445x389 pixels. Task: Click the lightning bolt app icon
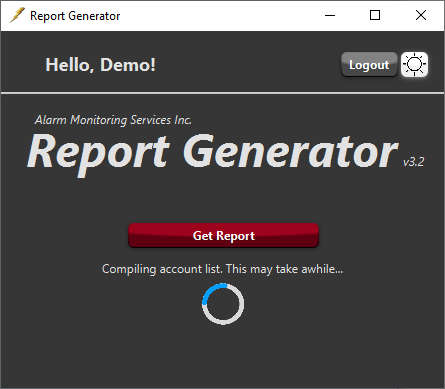[x=17, y=15]
